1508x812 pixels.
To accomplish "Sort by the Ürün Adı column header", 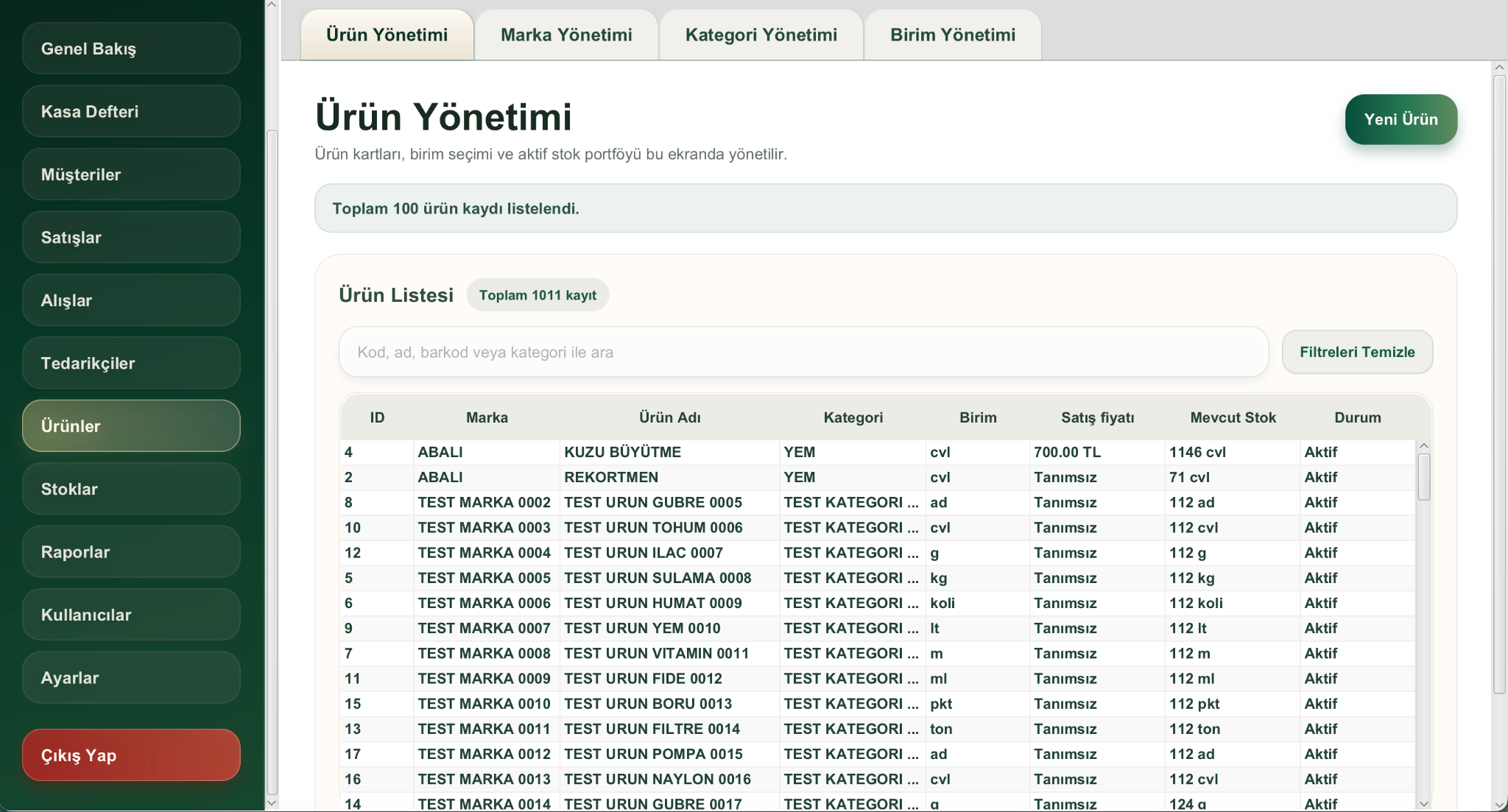I will click(x=670, y=417).
